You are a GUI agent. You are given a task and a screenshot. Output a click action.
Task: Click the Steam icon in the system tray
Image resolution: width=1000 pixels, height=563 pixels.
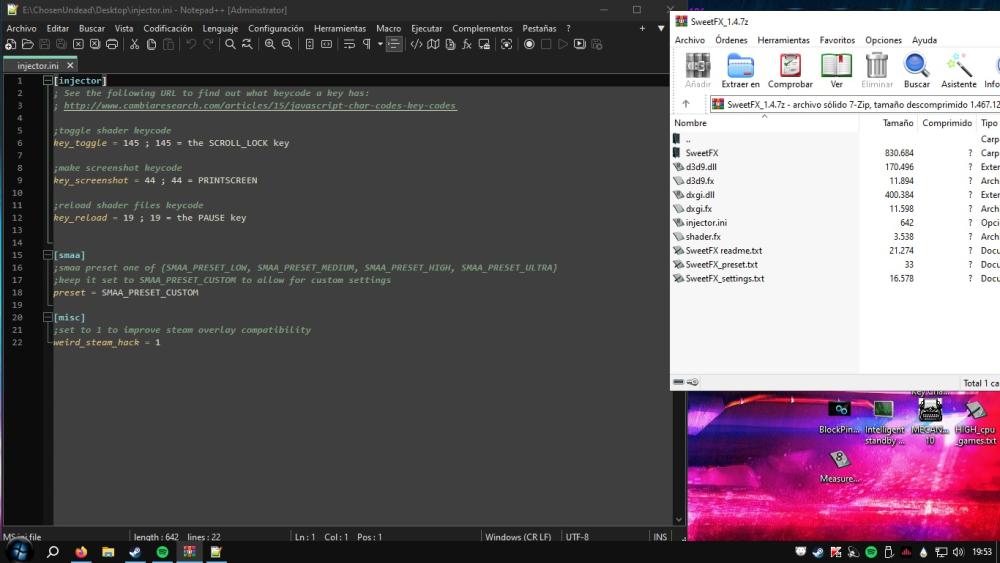[x=818, y=552]
